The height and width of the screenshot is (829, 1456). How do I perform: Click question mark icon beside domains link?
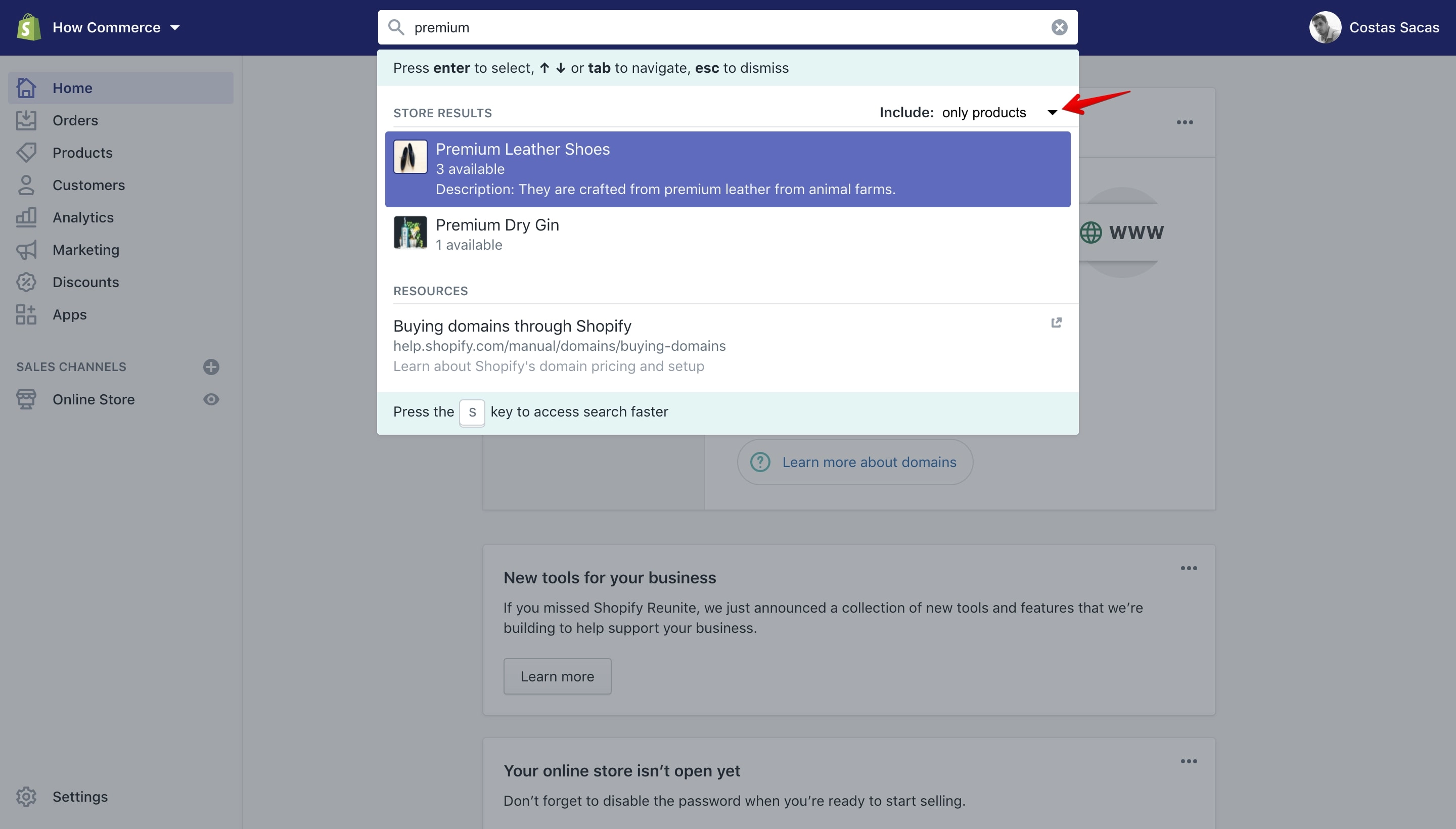[x=760, y=462]
